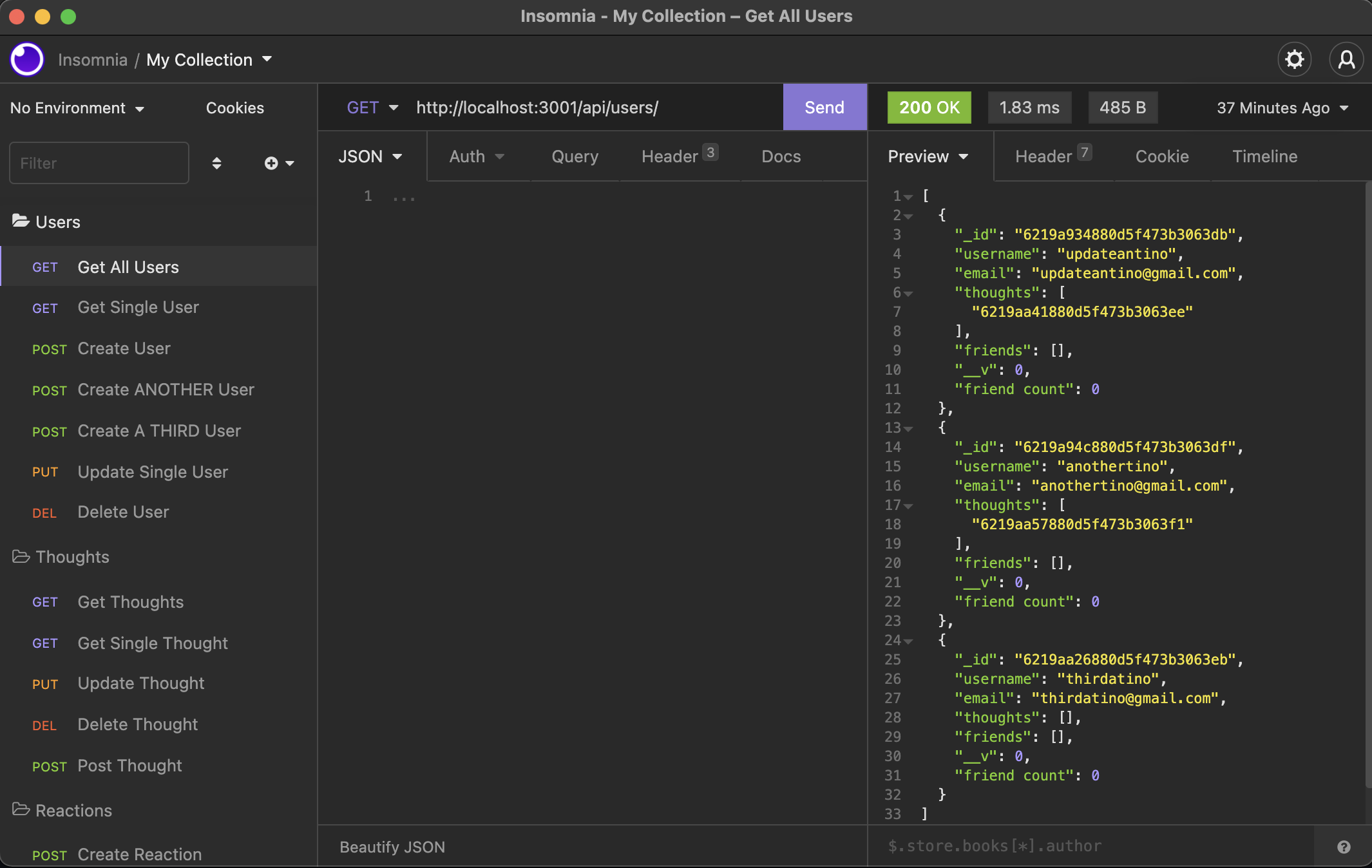
Task: Open the Insomnia preferences gear icon
Action: coord(1294,59)
